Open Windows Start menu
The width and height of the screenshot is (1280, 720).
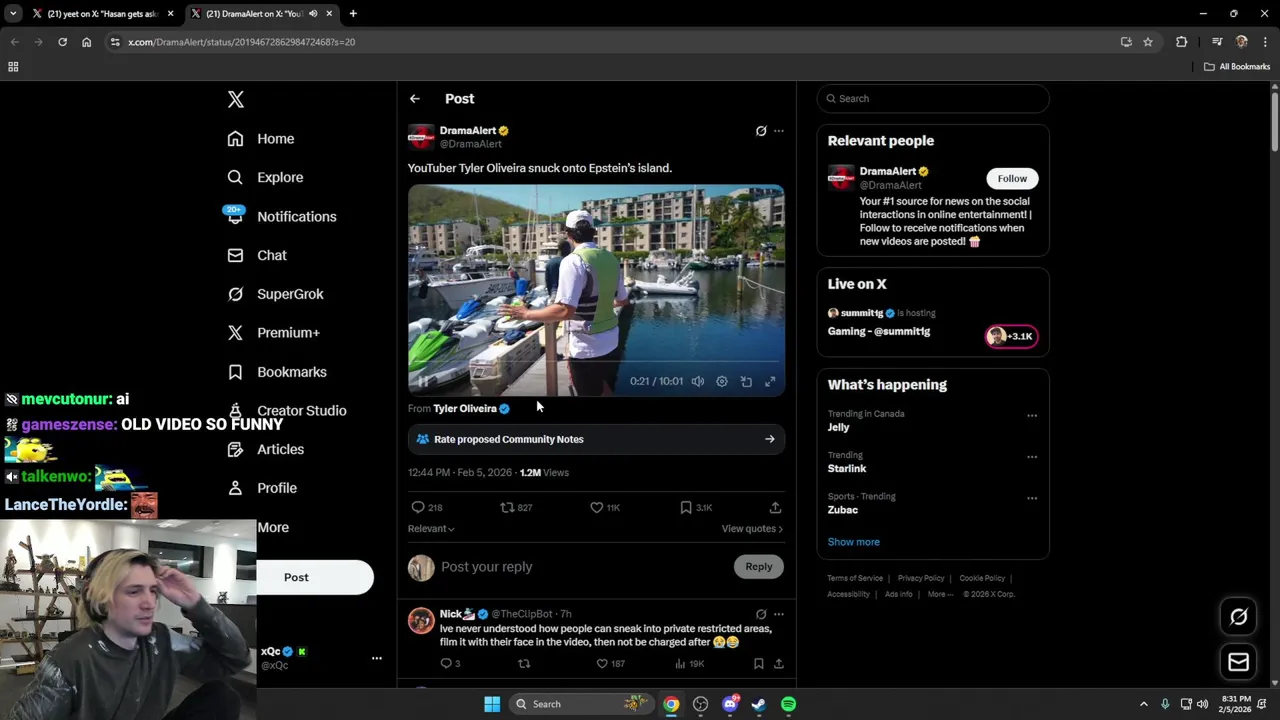(492, 704)
